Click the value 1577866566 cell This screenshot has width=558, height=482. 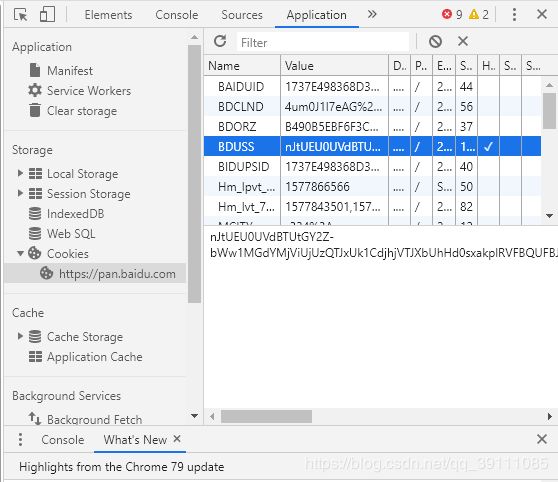click(335, 186)
